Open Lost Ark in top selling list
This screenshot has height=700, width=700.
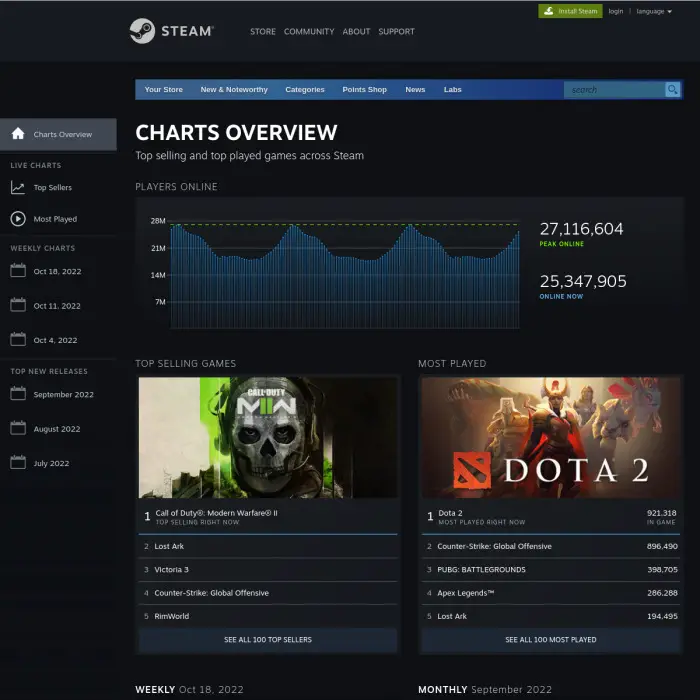(268, 546)
